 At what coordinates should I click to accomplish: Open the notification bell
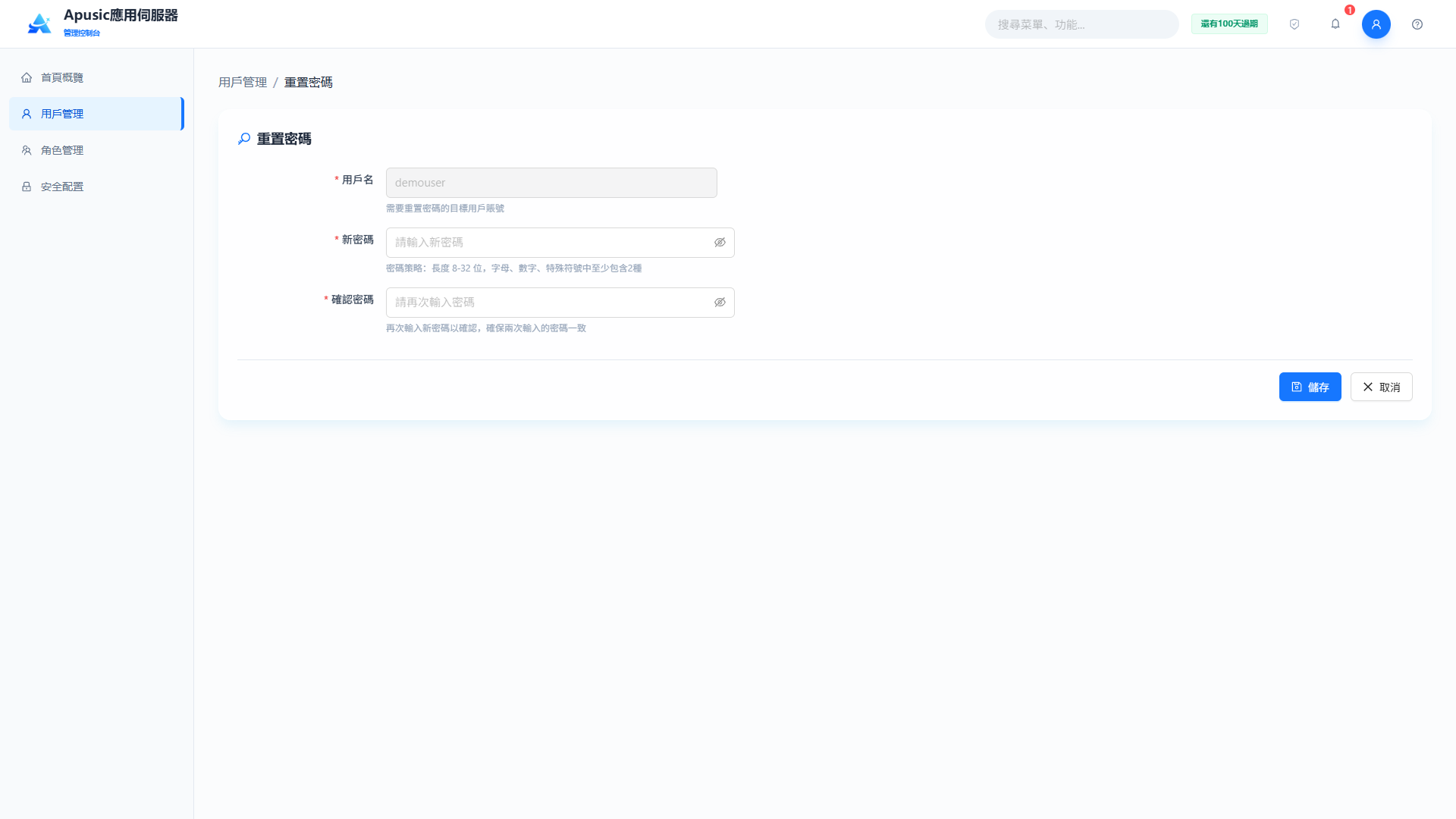(1335, 24)
